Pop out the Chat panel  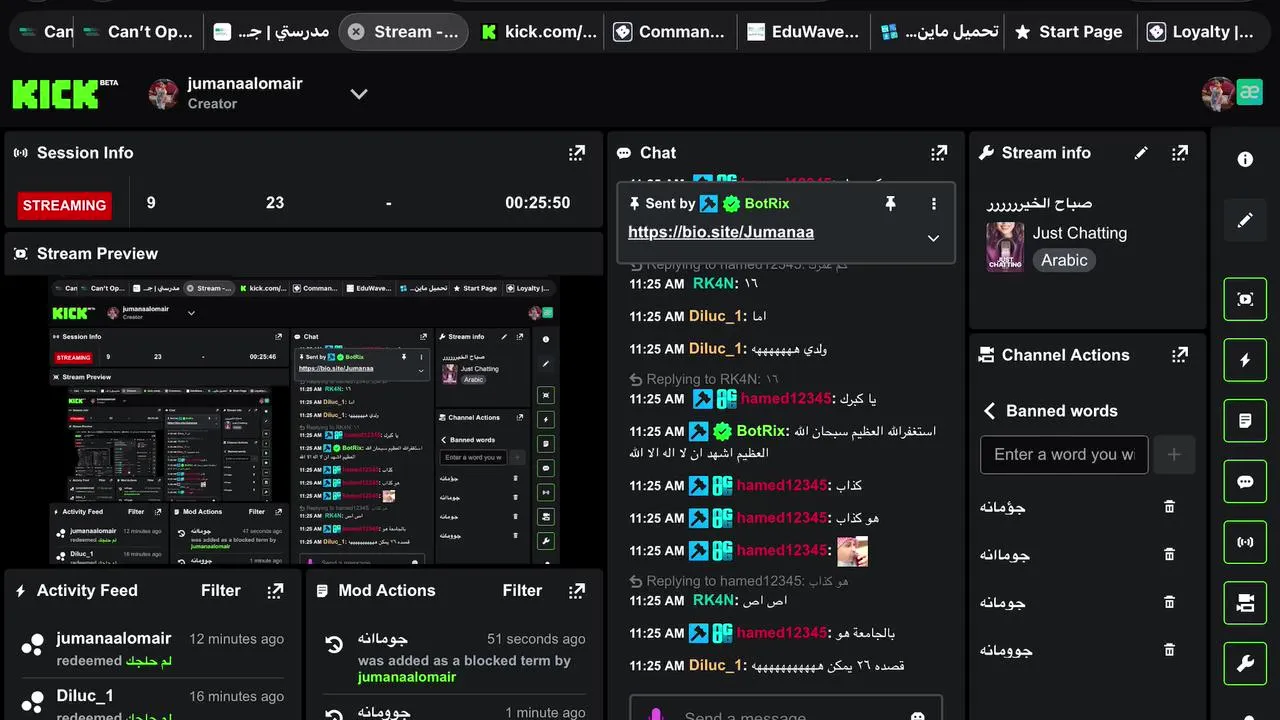click(938, 153)
